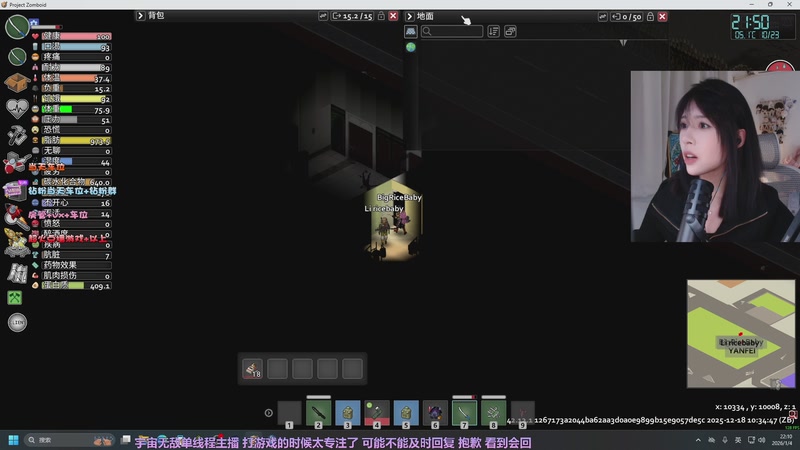The width and height of the screenshot is (800, 450).
Task: Click the ground container icon in 地面 panel
Action: click(411, 32)
